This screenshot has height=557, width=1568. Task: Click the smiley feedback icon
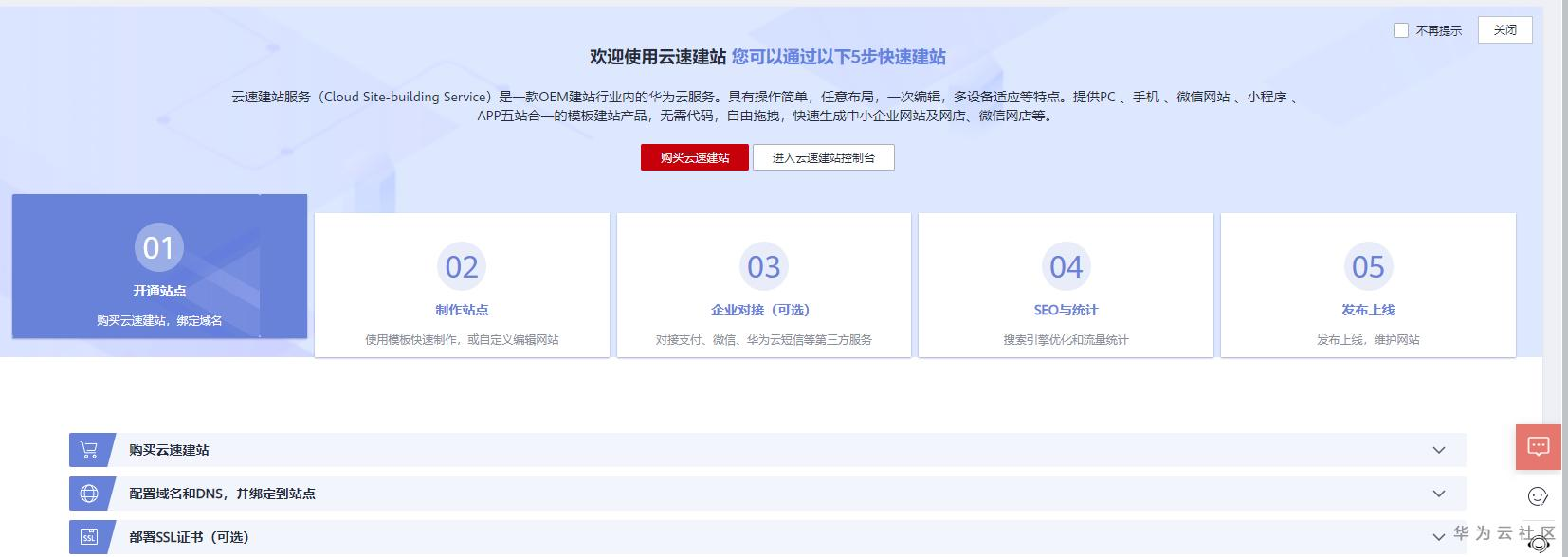tap(1538, 496)
